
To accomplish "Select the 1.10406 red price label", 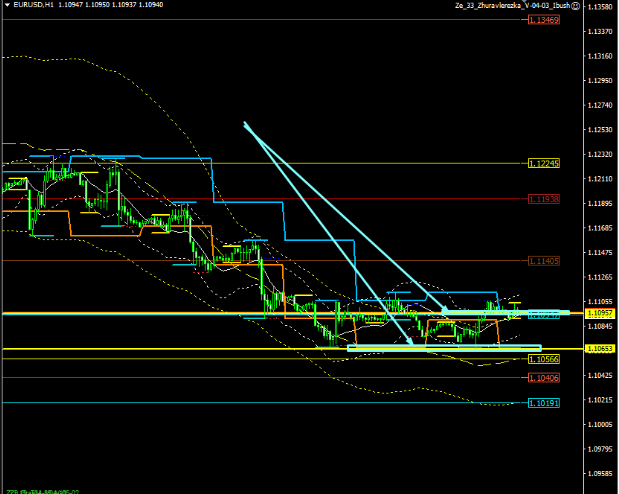I will pos(543,377).
